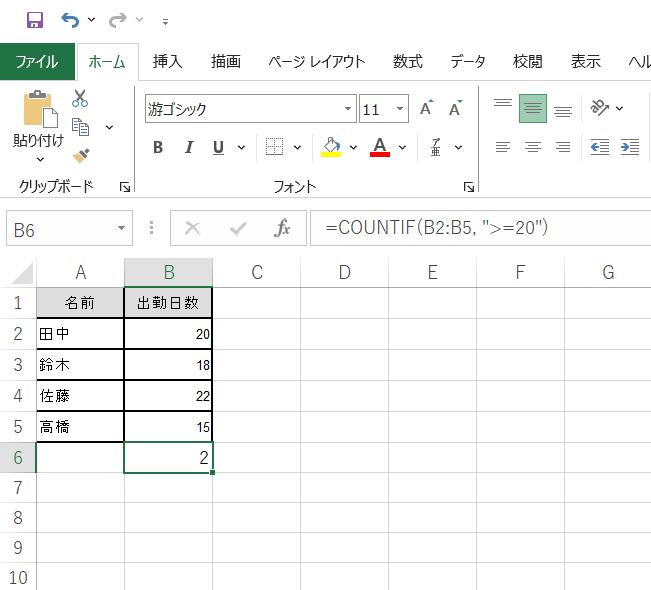The height and width of the screenshot is (590, 651).
Task: Click the Cut scissors icon
Action: pos(80,99)
